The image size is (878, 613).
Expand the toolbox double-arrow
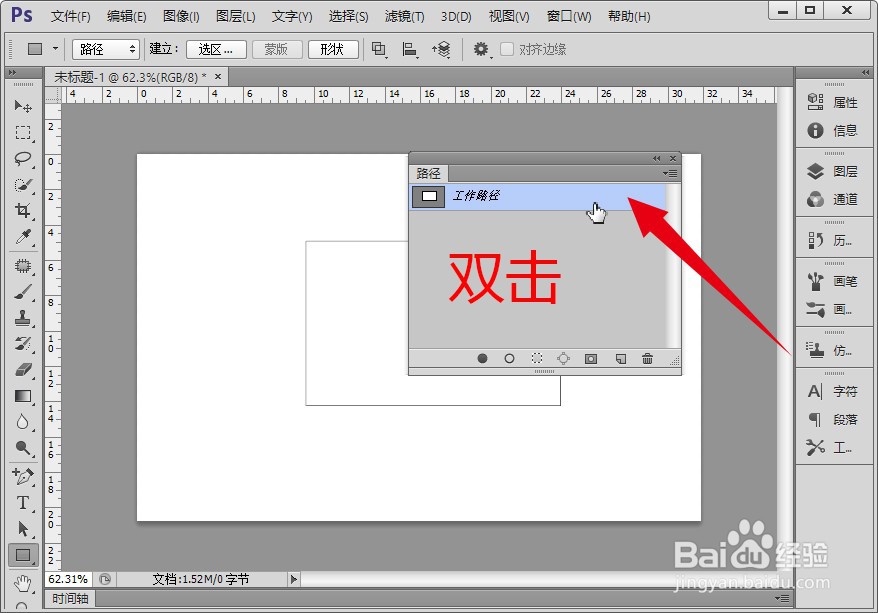coord(12,72)
